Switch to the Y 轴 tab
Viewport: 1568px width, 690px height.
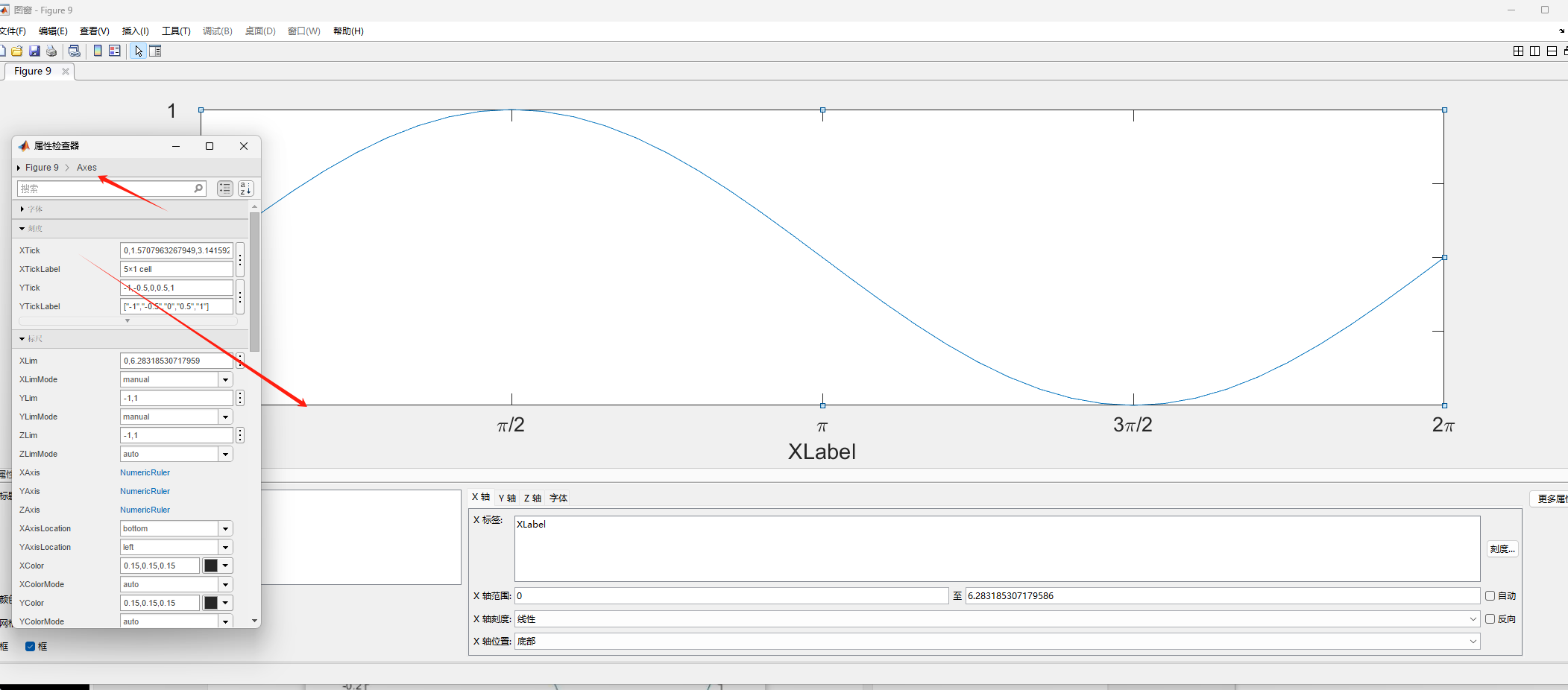pyautogui.click(x=507, y=498)
